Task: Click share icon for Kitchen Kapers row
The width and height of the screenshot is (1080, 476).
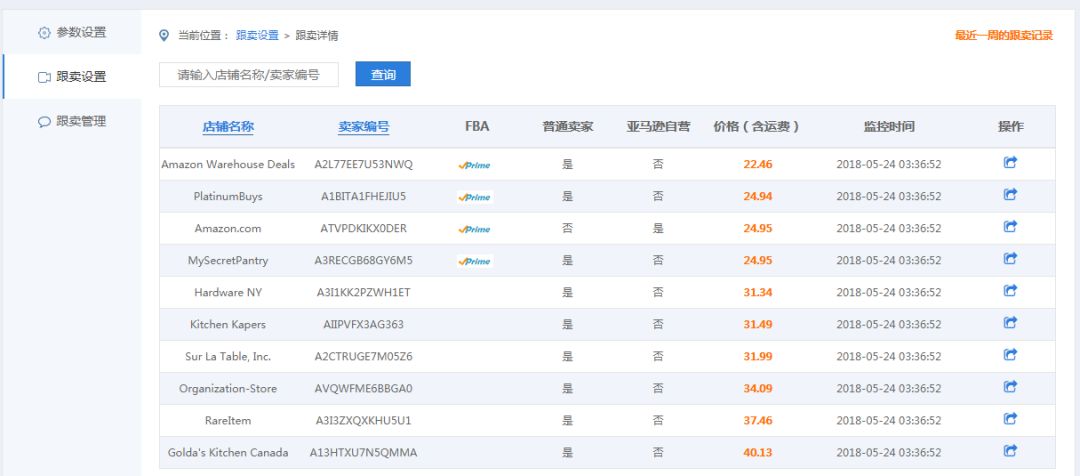Action: tap(1010, 322)
